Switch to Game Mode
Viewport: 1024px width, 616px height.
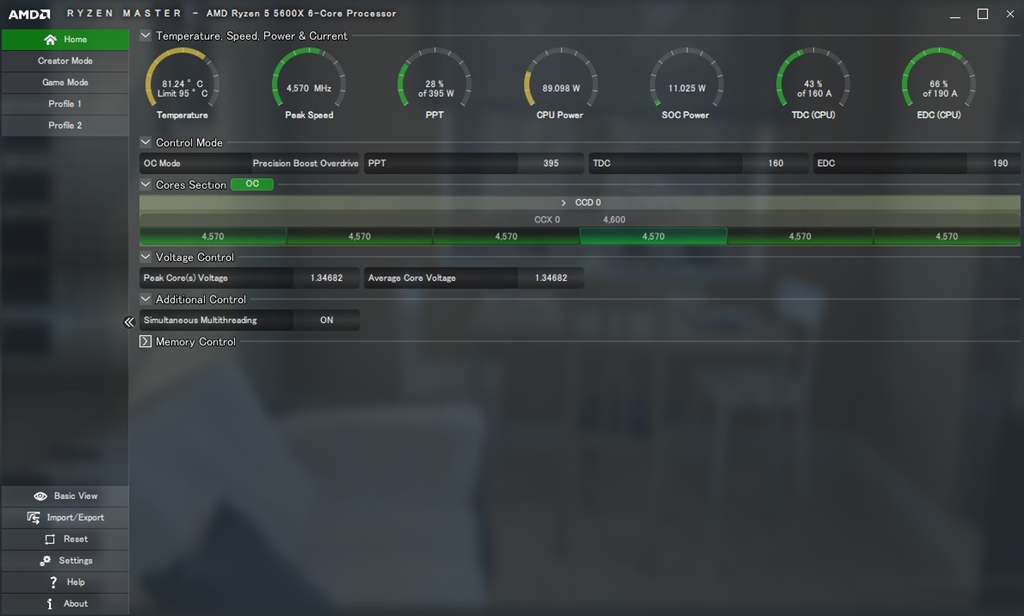point(65,82)
